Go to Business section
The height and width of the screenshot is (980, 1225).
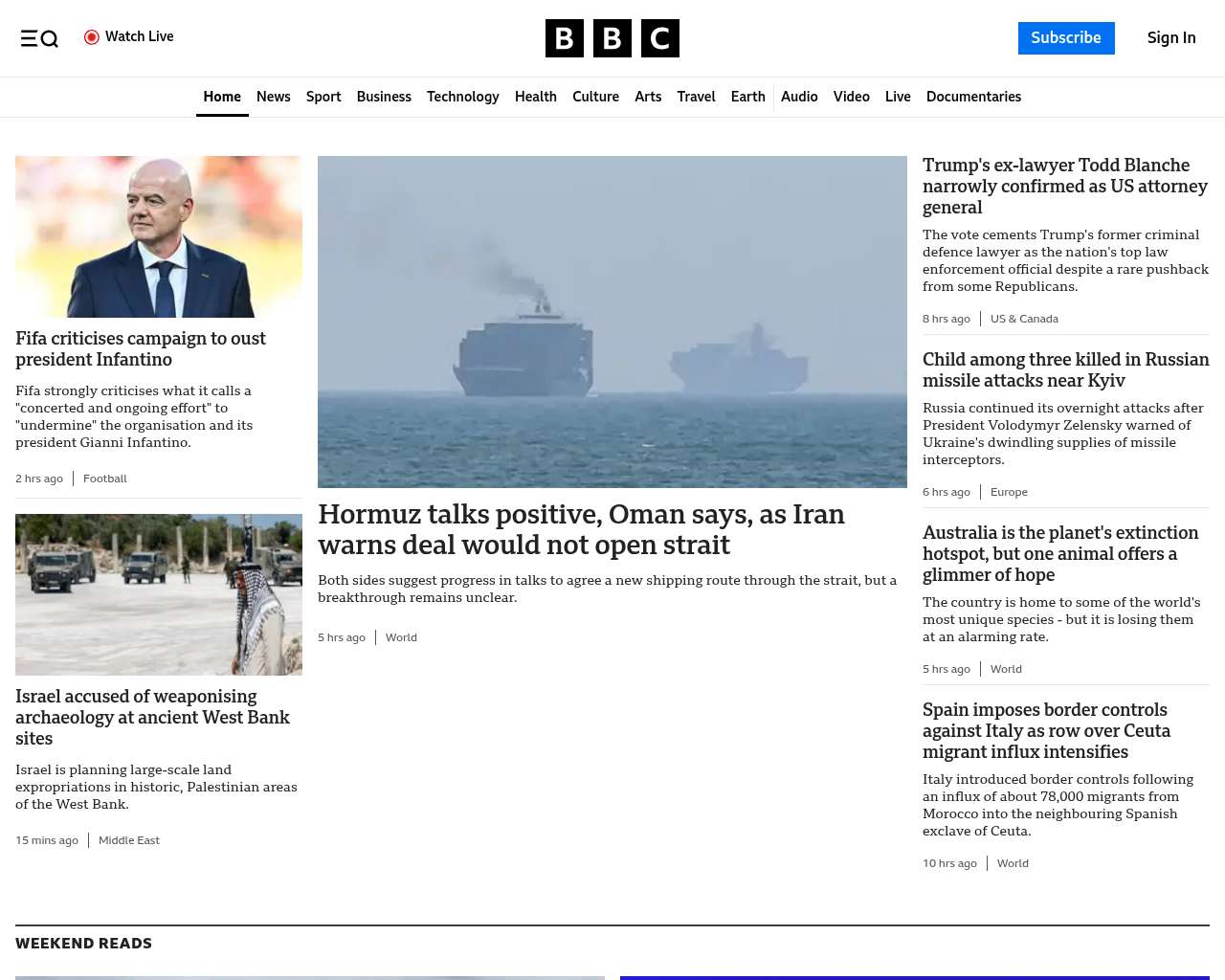(x=384, y=97)
